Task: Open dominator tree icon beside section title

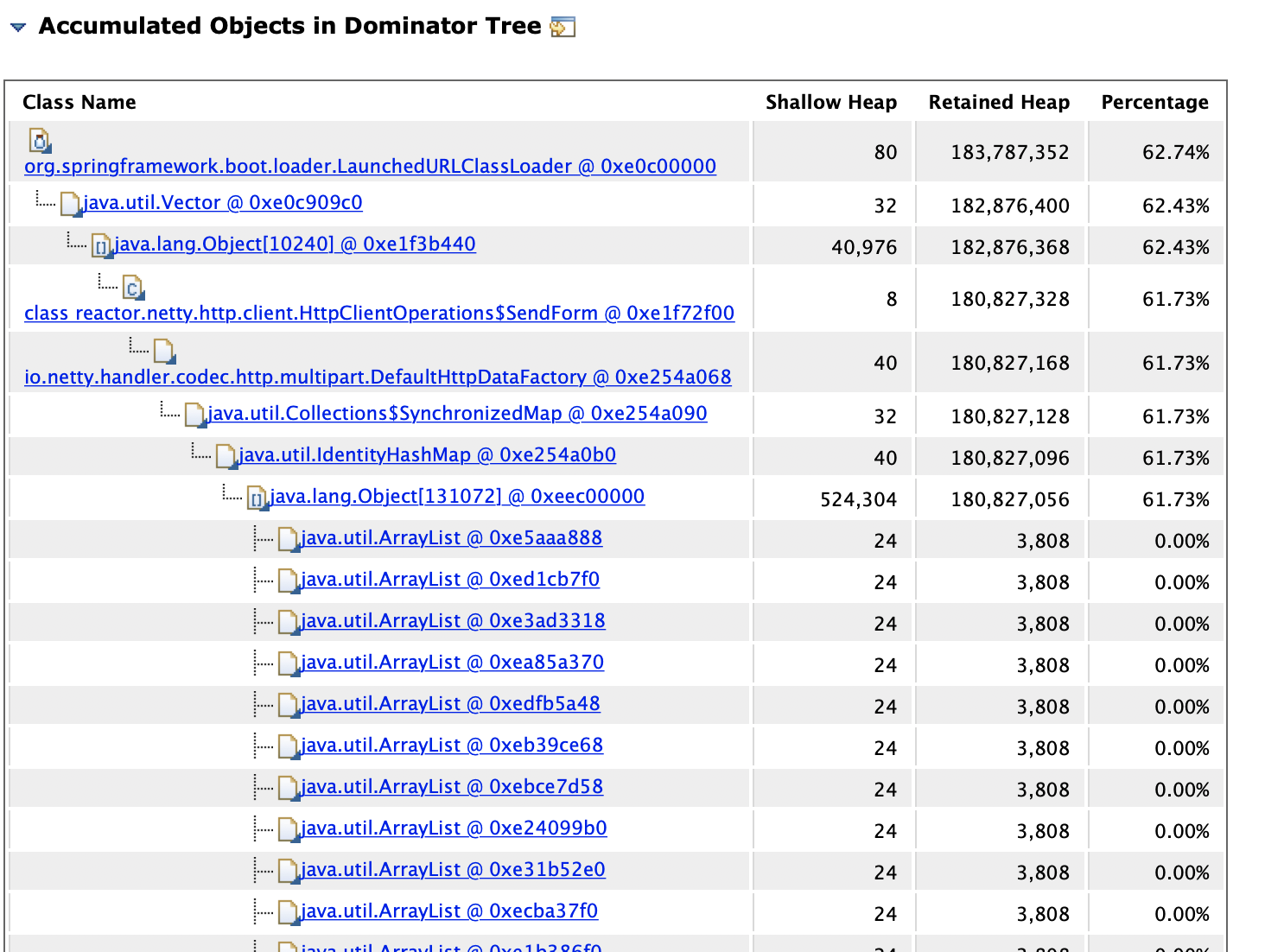Action: point(563,27)
